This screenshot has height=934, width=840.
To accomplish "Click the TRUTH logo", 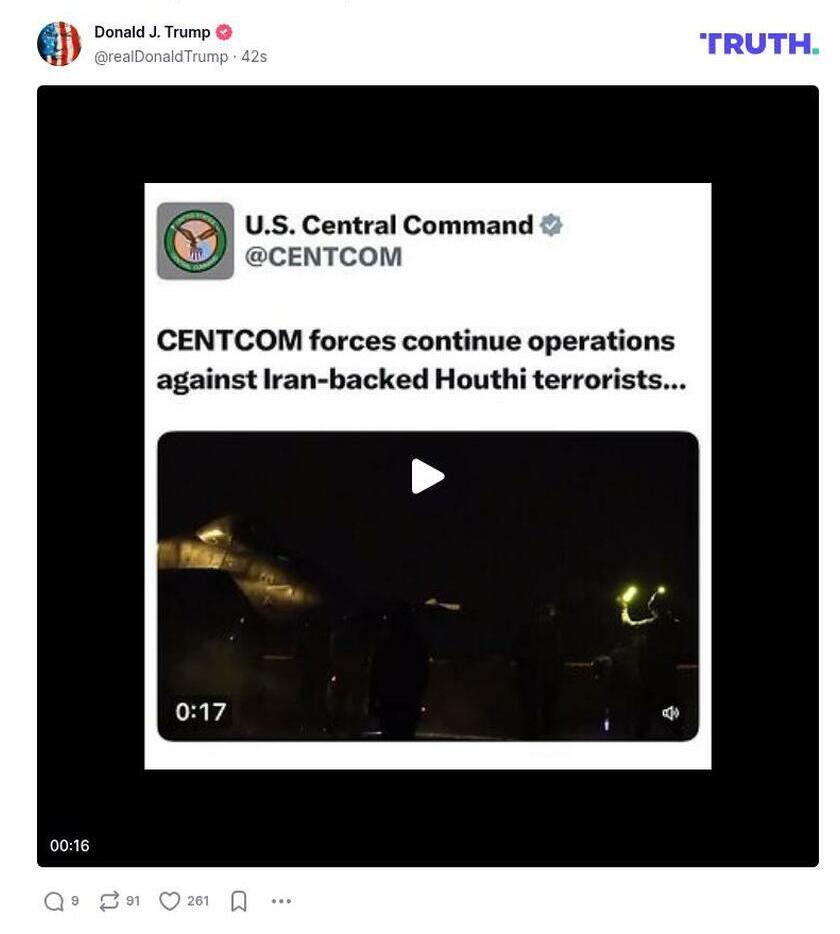I will coord(759,43).
